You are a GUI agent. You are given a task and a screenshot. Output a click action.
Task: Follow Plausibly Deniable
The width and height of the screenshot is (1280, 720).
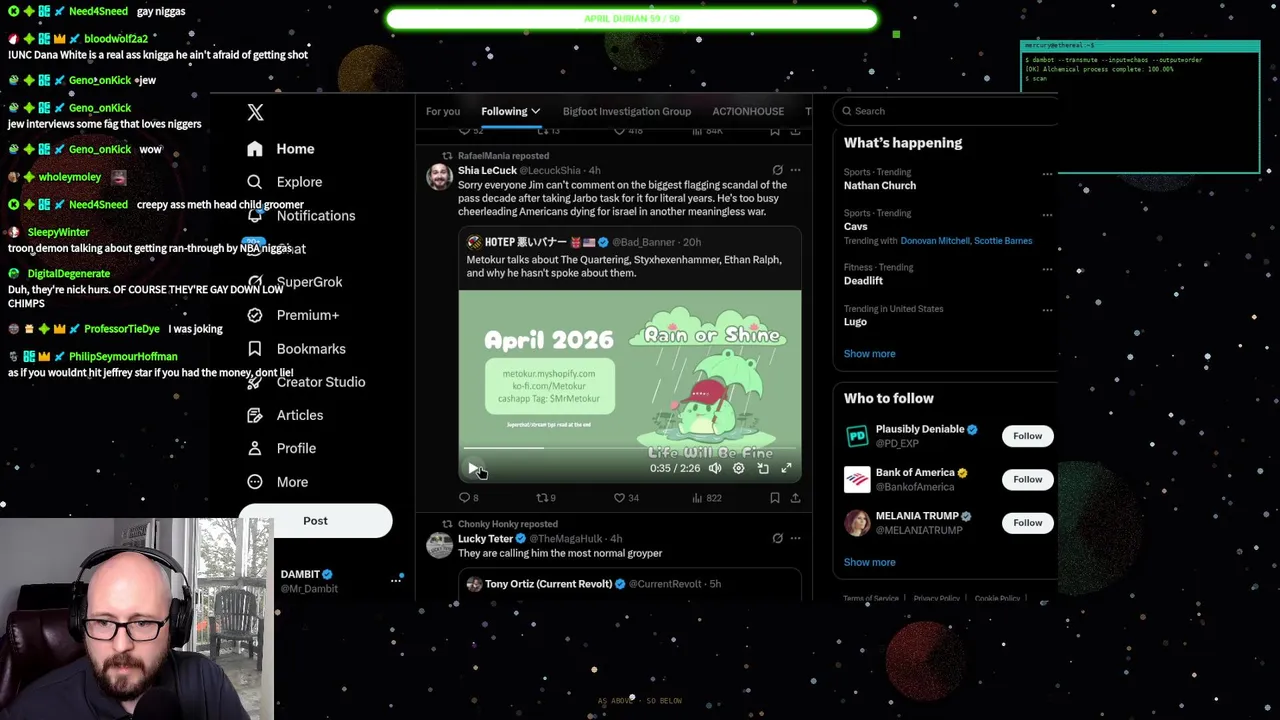(x=1027, y=436)
